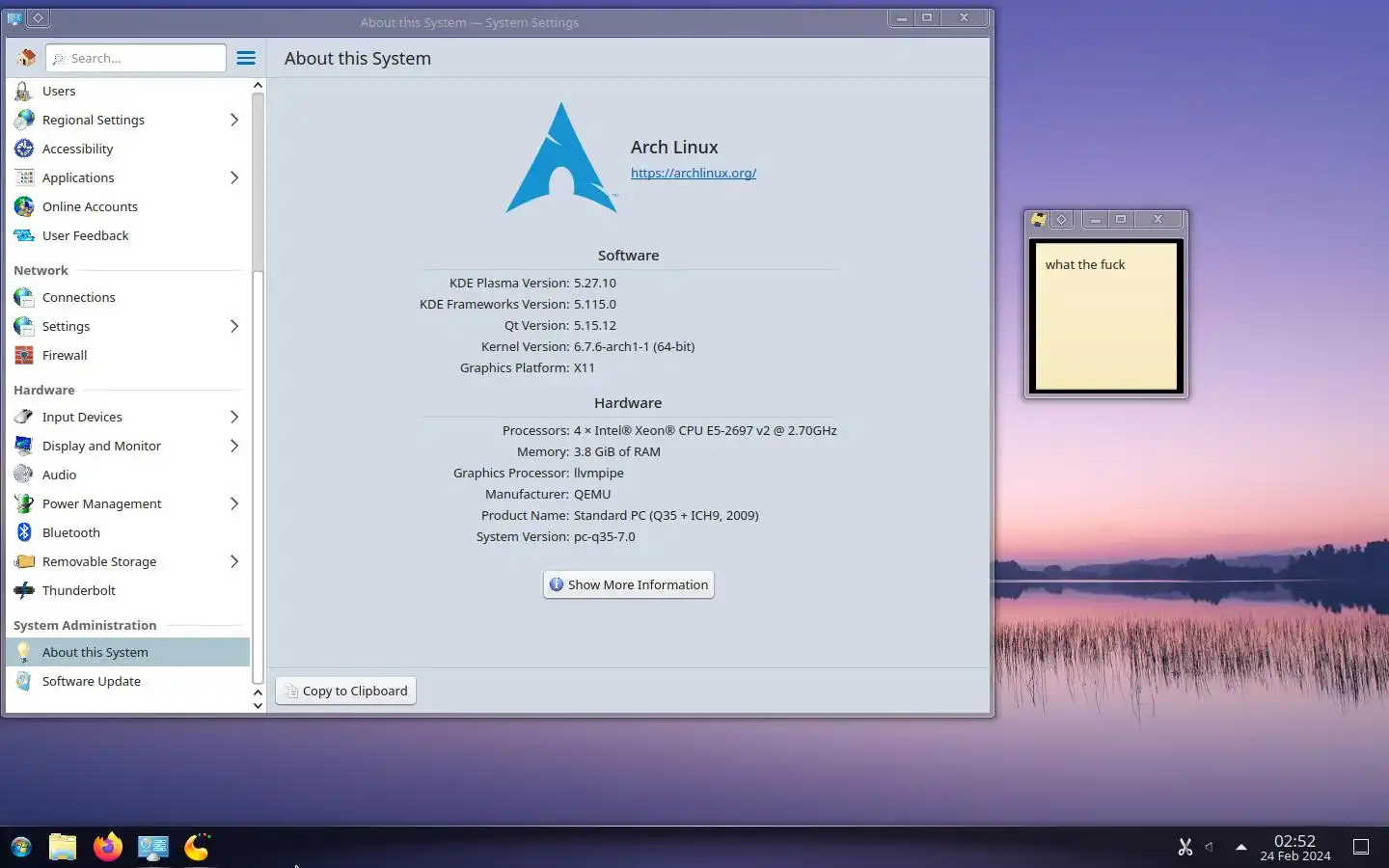The width and height of the screenshot is (1389, 868).
Task: Select the Bluetooth icon
Action: (x=24, y=532)
